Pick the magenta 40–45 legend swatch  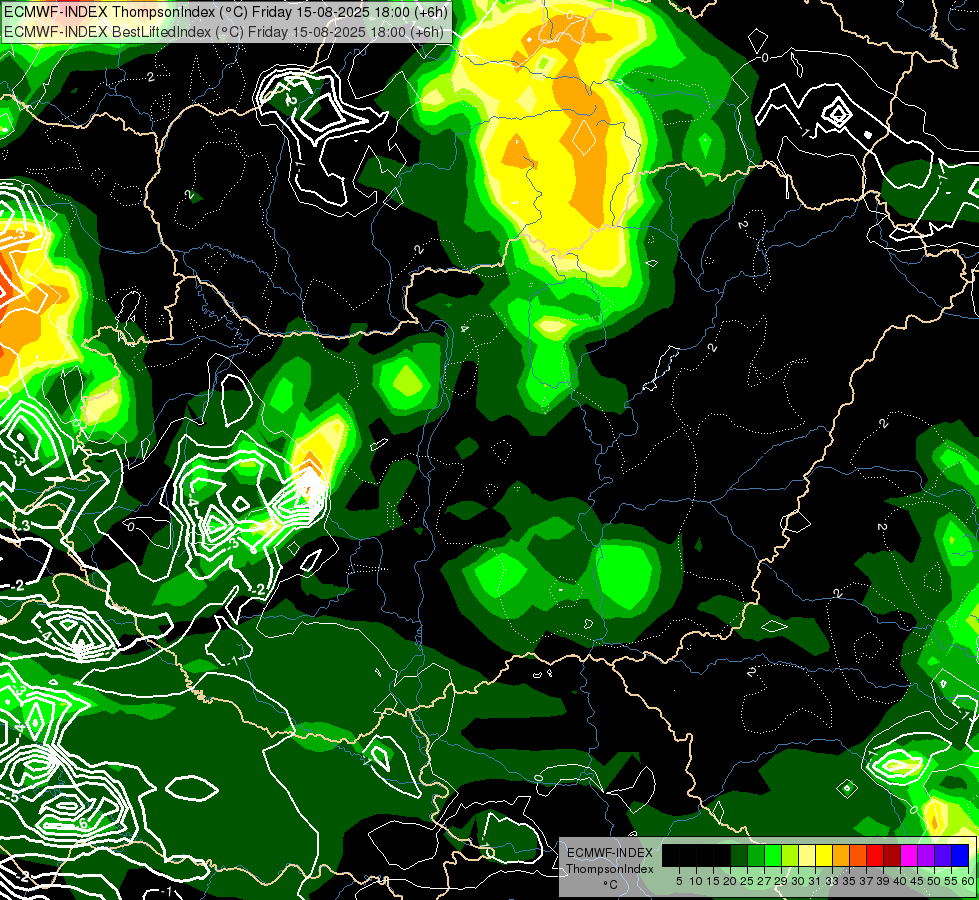[909, 855]
